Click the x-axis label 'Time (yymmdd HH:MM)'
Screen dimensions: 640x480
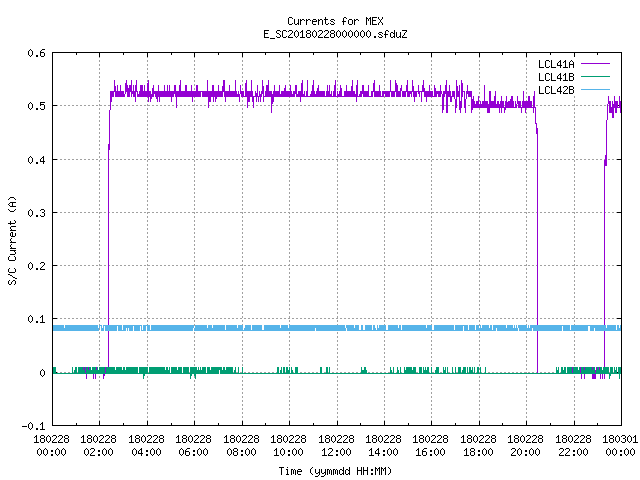pyautogui.click(x=335, y=471)
